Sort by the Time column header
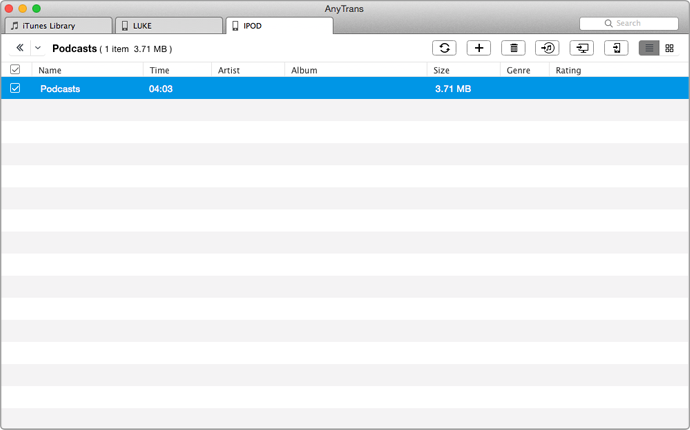The image size is (690, 430). point(159,70)
